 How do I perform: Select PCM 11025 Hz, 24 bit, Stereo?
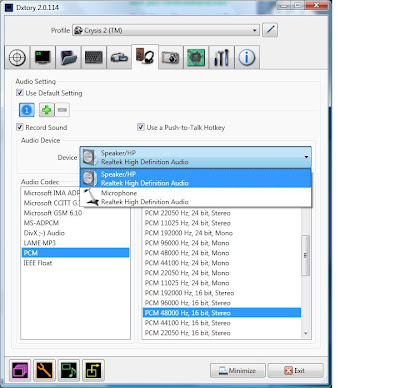click(x=222, y=223)
